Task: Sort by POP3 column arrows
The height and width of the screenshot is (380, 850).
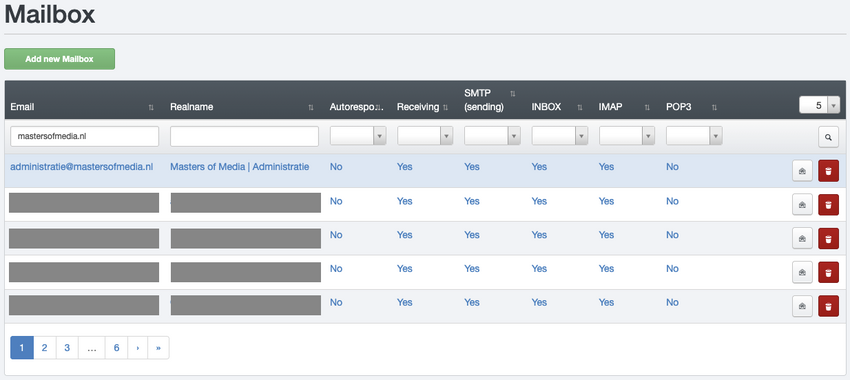Action: (x=714, y=107)
